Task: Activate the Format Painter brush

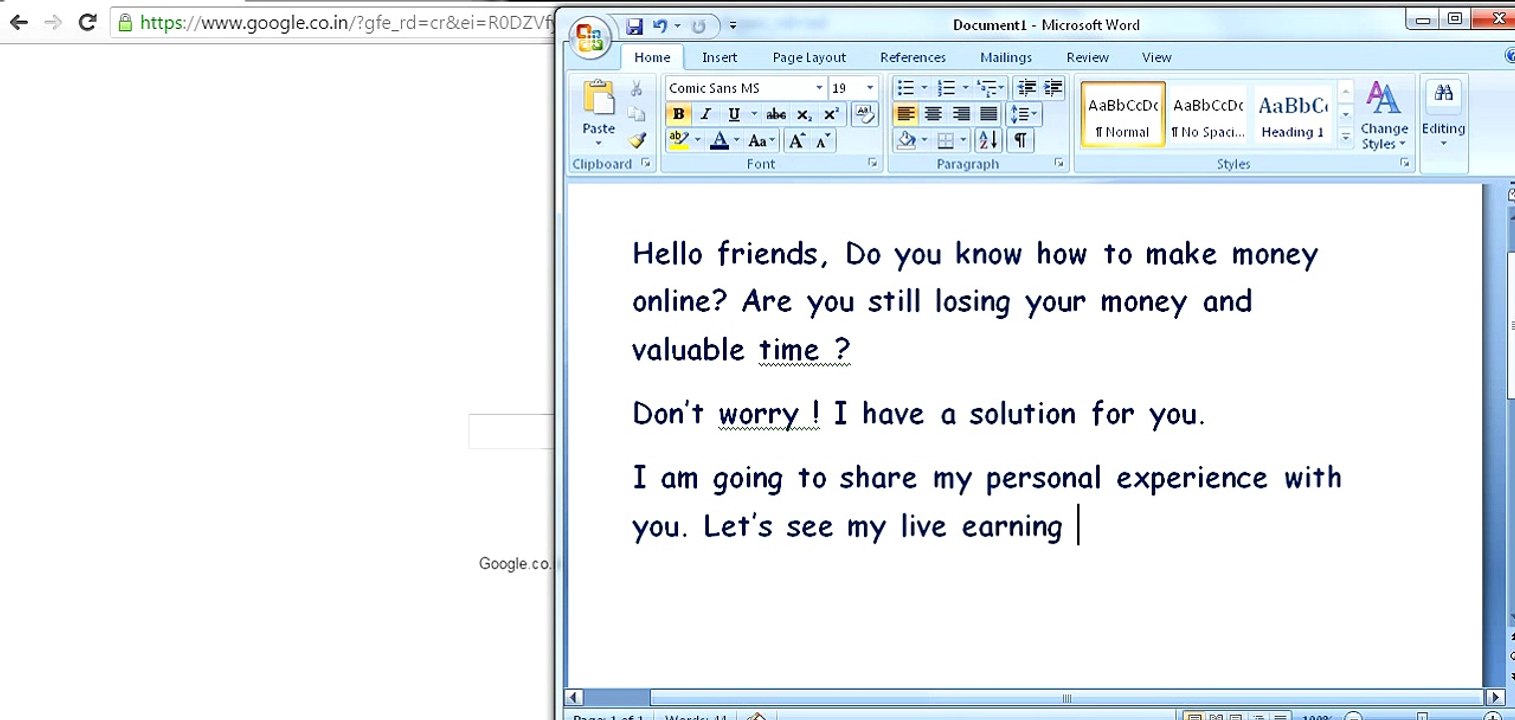Action: pyautogui.click(x=637, y=140)
